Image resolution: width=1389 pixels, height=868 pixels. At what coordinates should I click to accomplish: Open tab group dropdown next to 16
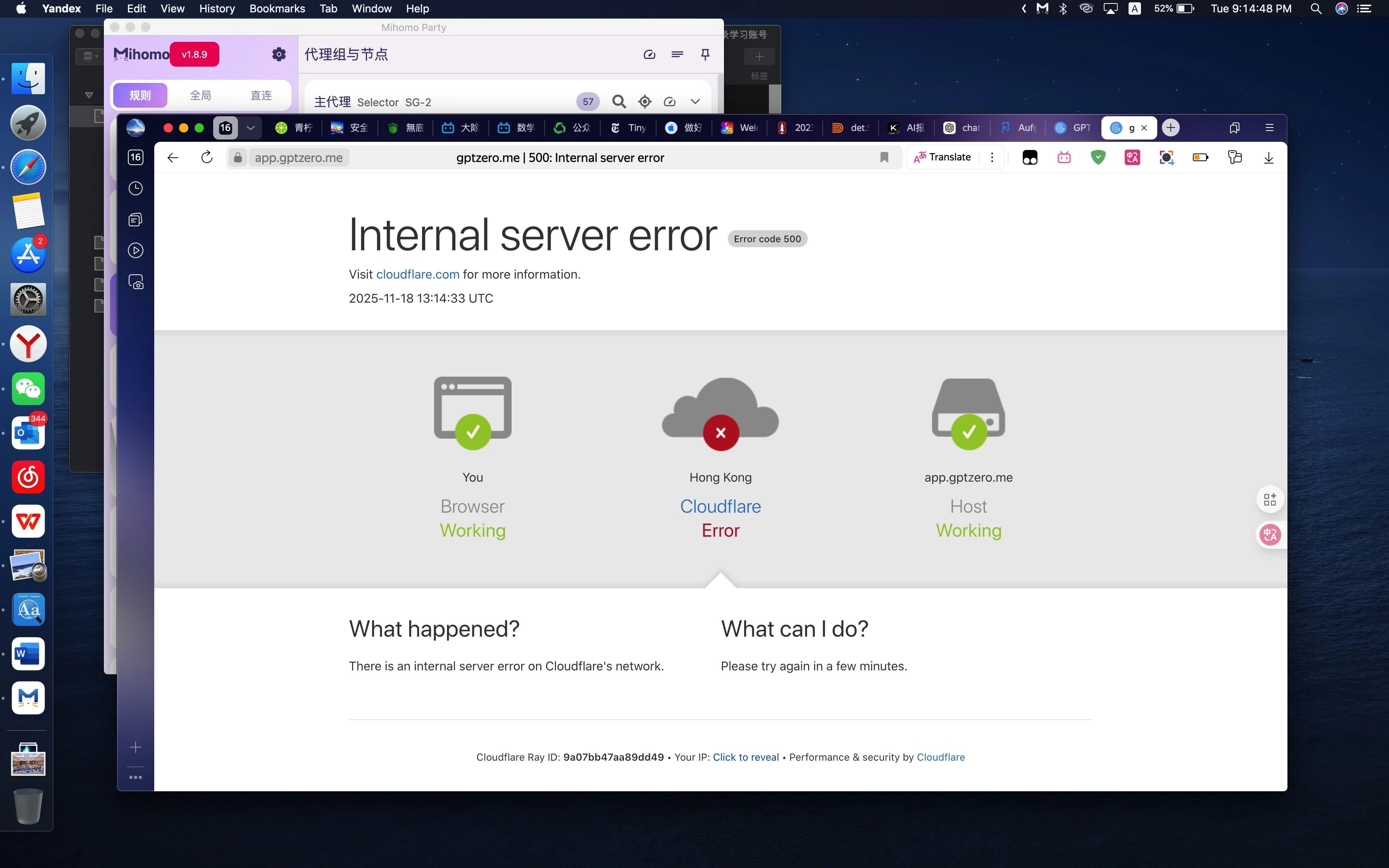[250, 127]
